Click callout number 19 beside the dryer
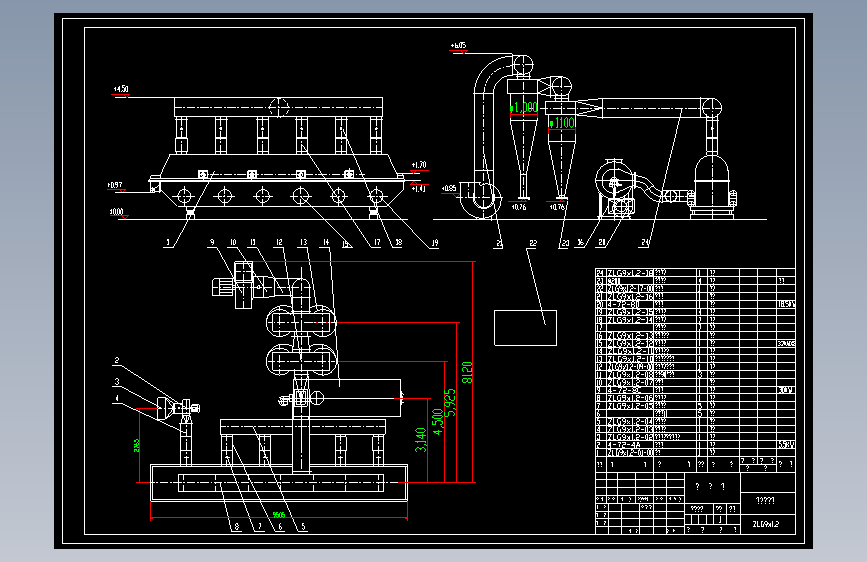Image resolution: width=867 pixels, height=562 pixels. coord(435,242)
